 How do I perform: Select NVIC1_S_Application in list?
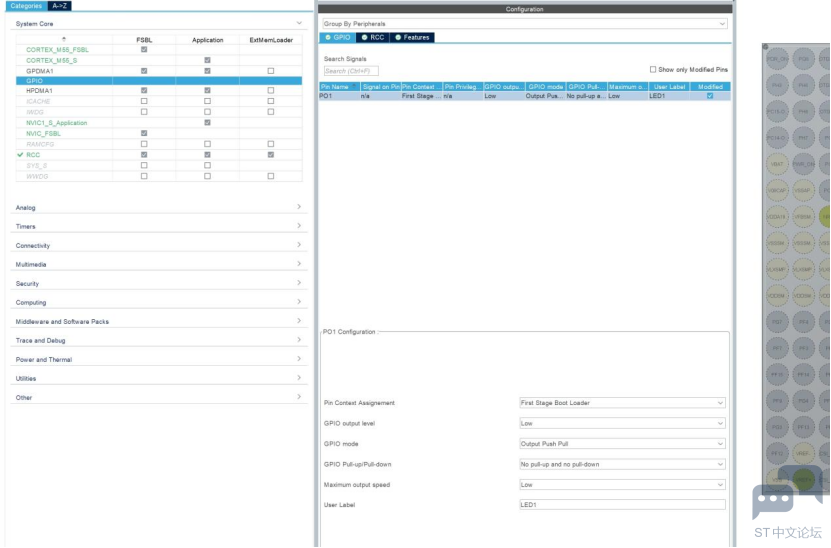point(57,123)
